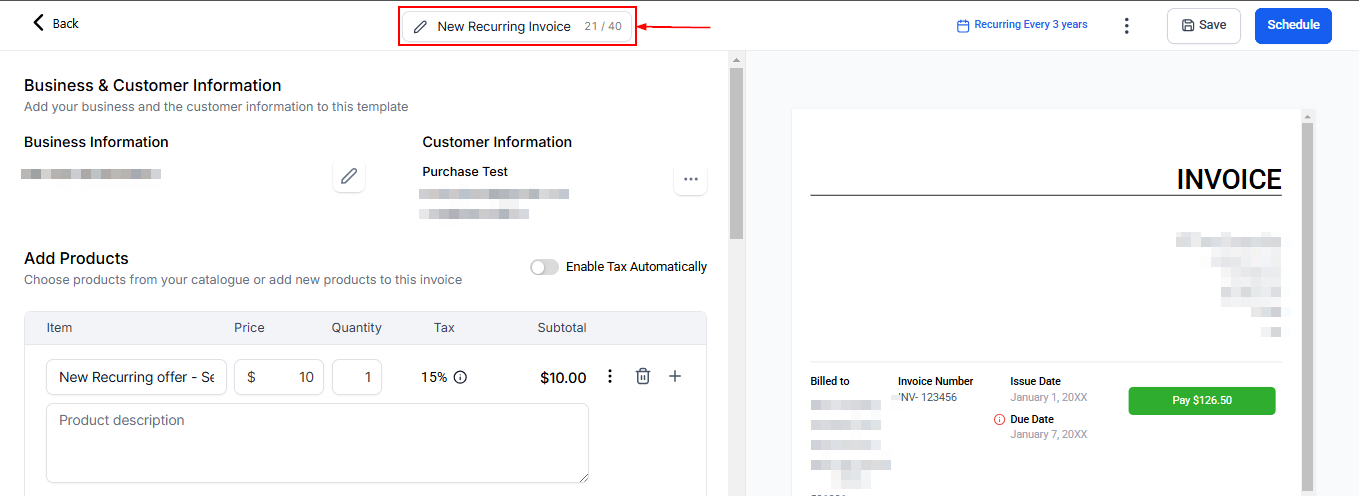Click the Schedule button
This screenshot has width=1359, height=496.
click(1293, 25)
